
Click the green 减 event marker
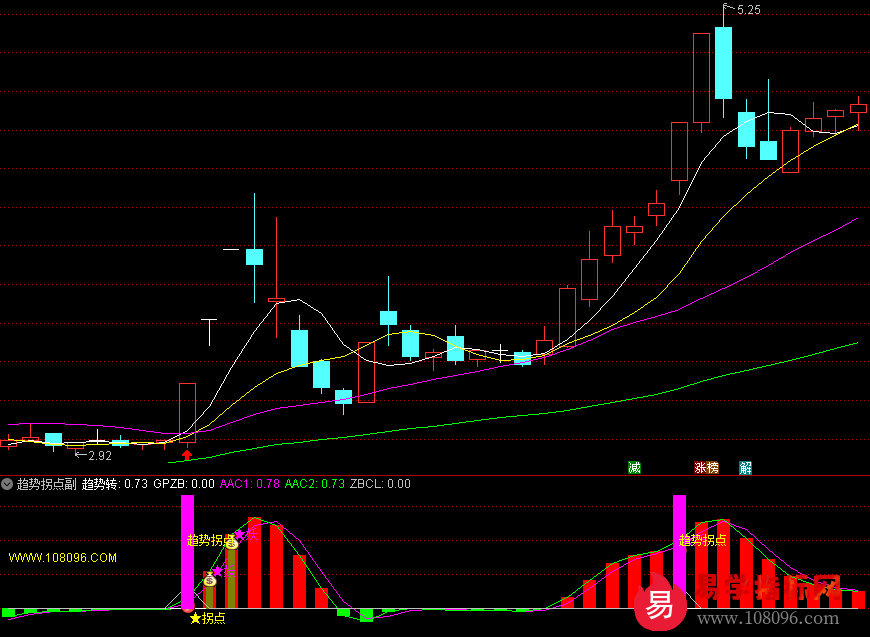(633, 467)
